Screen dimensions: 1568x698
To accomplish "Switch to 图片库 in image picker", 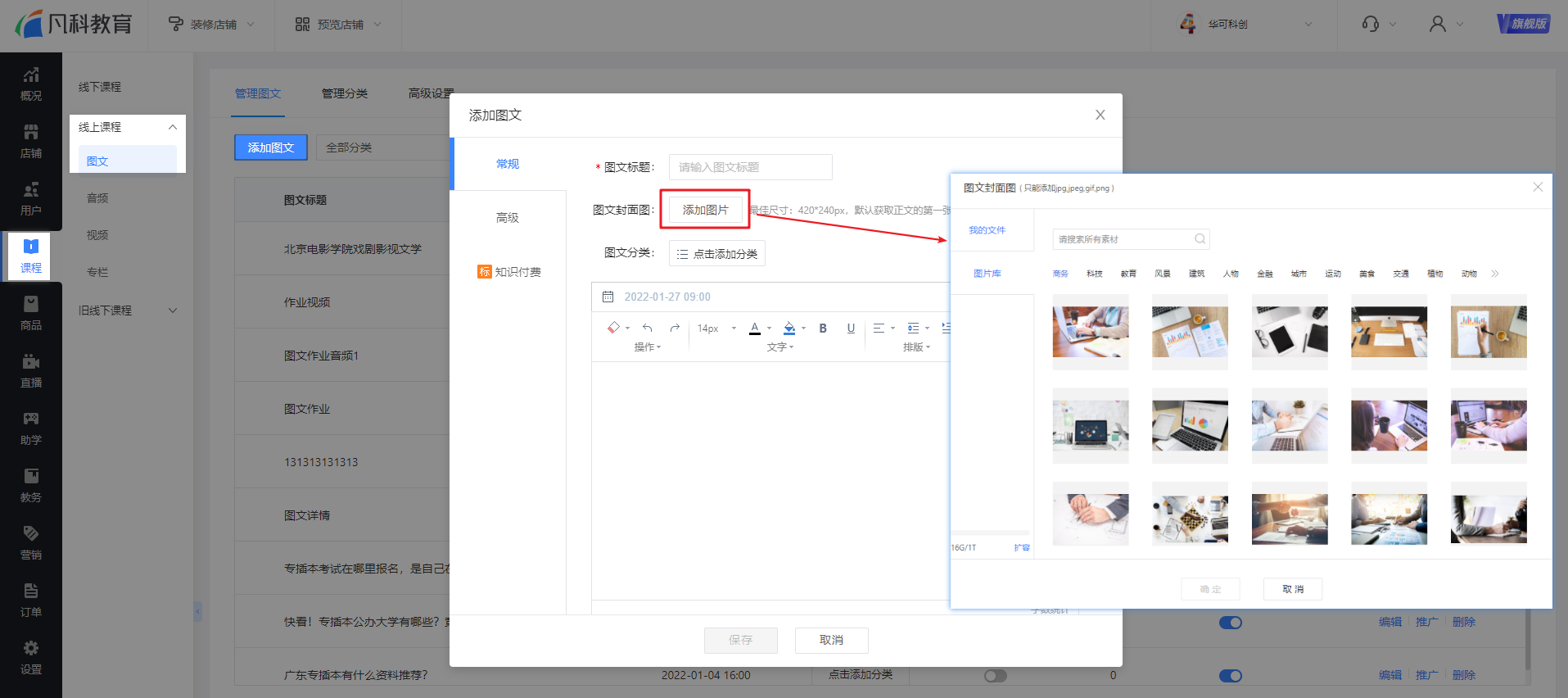I will [987, 274].
